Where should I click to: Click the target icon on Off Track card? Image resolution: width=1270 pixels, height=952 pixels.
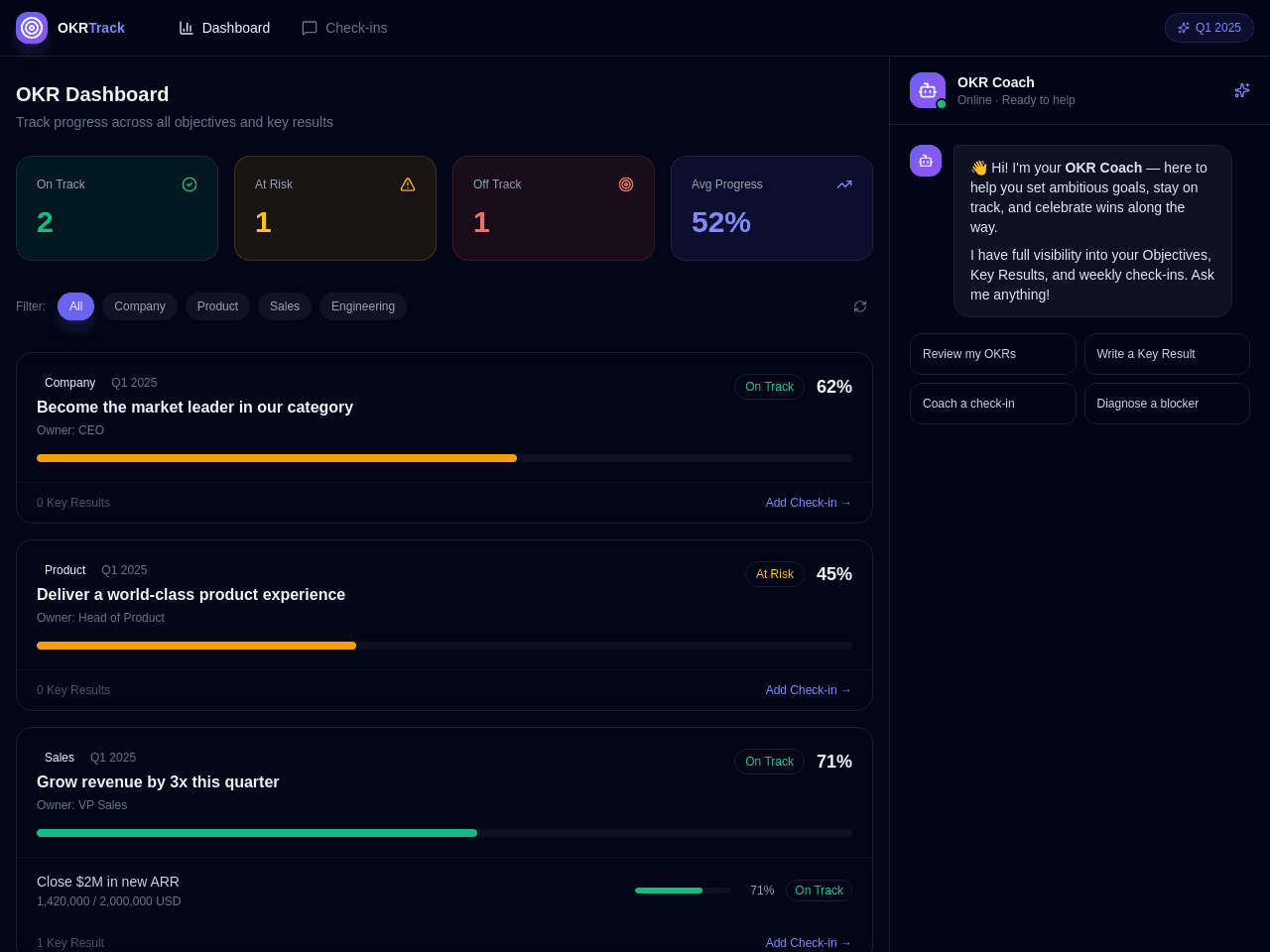[626, 184]
